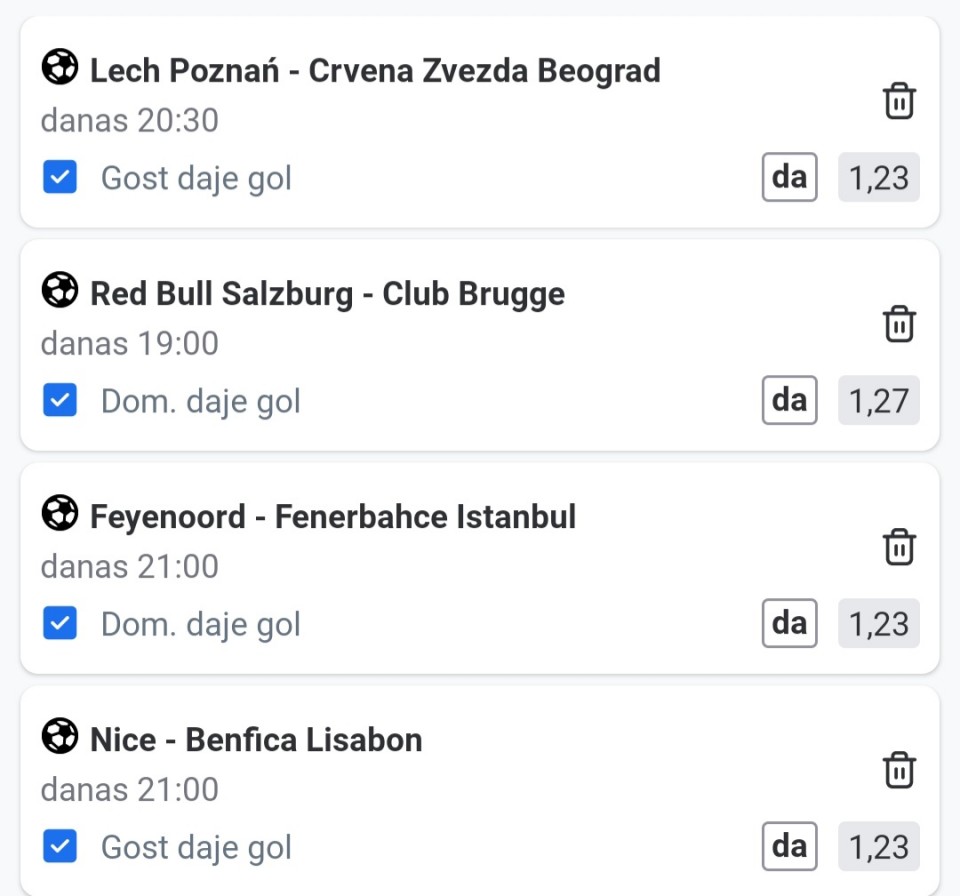Open Nice - Benfica Lisabon match details
The height and width of the screenshot is (896, 960).
tap(257, 739)
